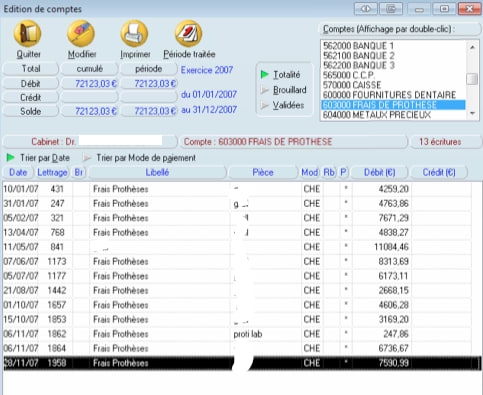Select the Brouillard option
Screen dimensions: 483x395
point(283,90)
